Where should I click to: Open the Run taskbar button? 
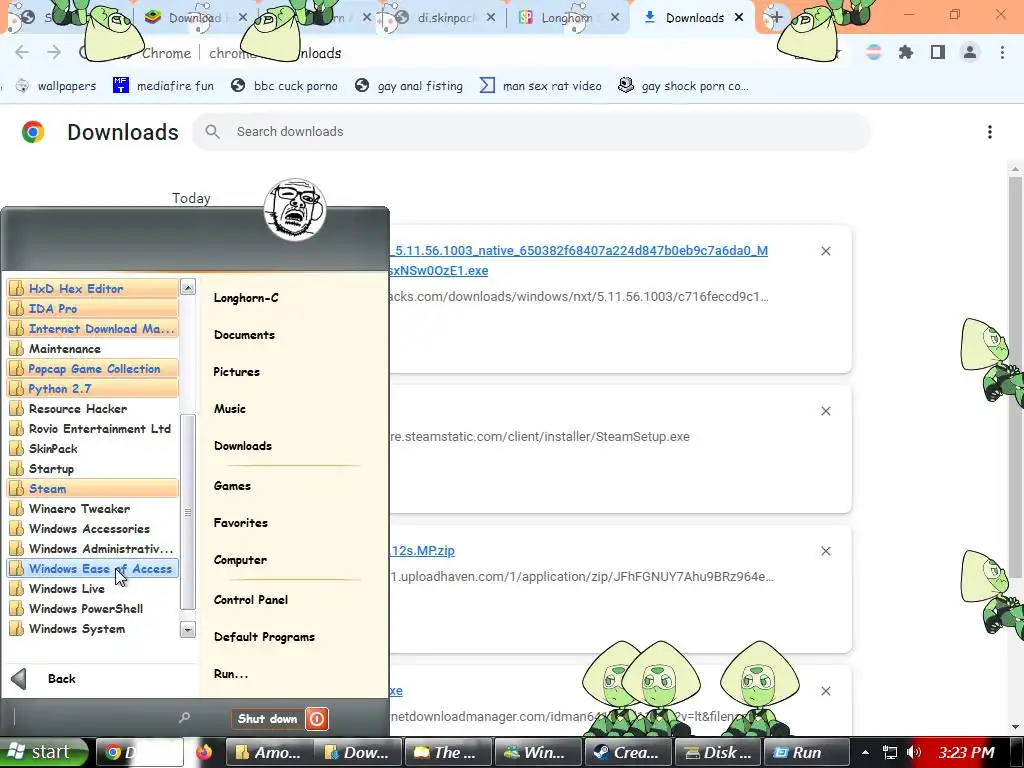tap(807, 752)
